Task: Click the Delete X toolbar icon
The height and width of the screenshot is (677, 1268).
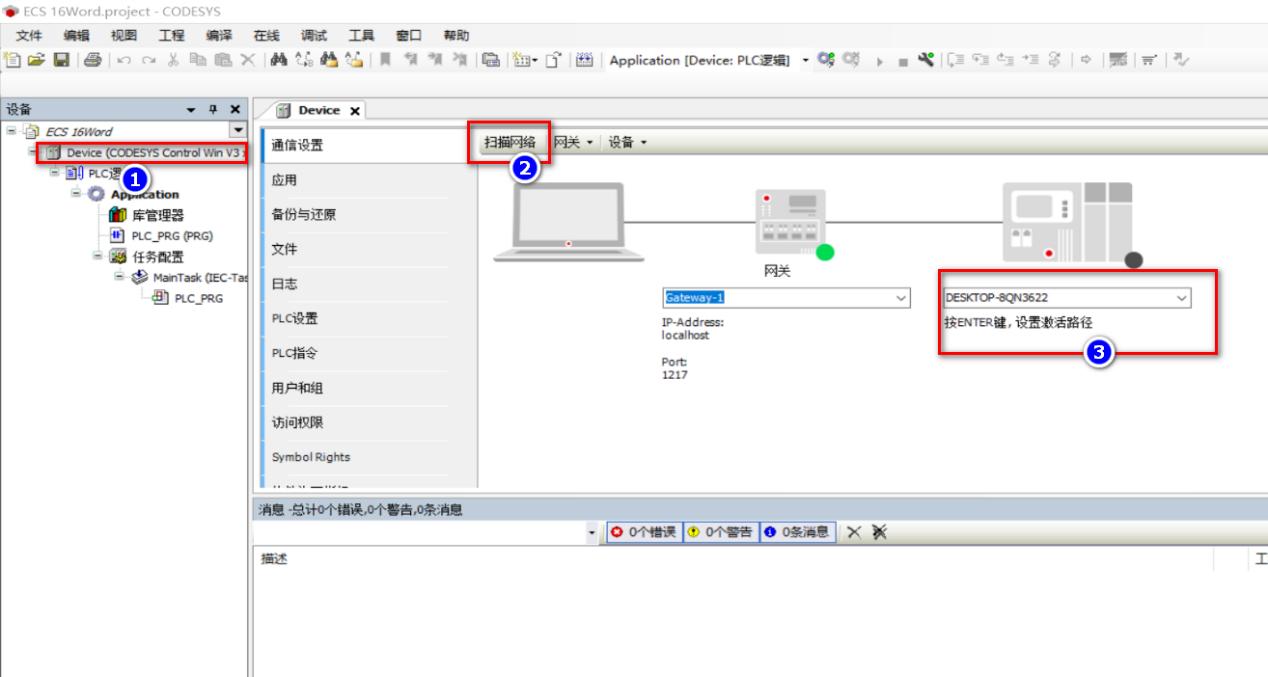Action: pyautogui.click(x=248, y=60)
